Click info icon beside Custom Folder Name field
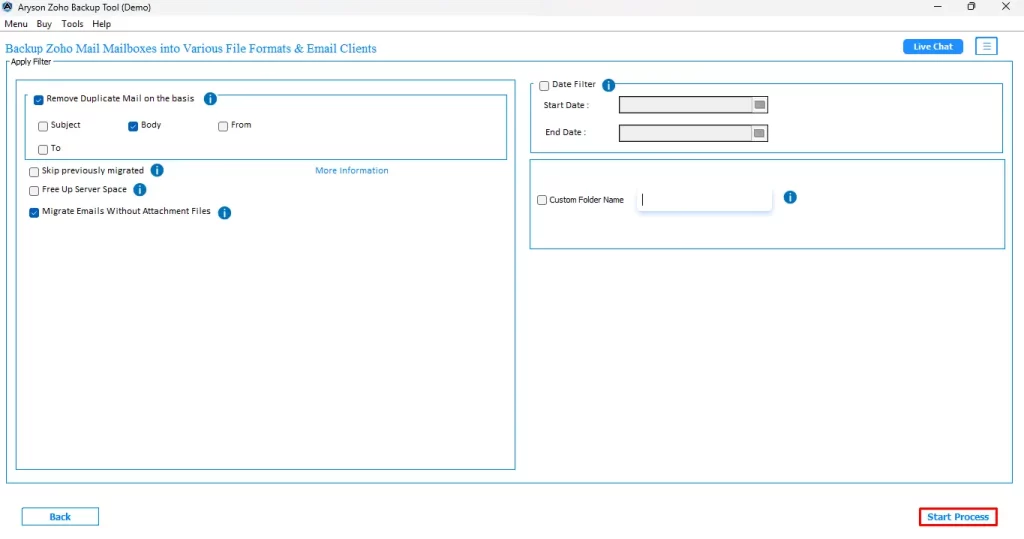Viewport: 1024px width, 539px height. coord(790,197)
